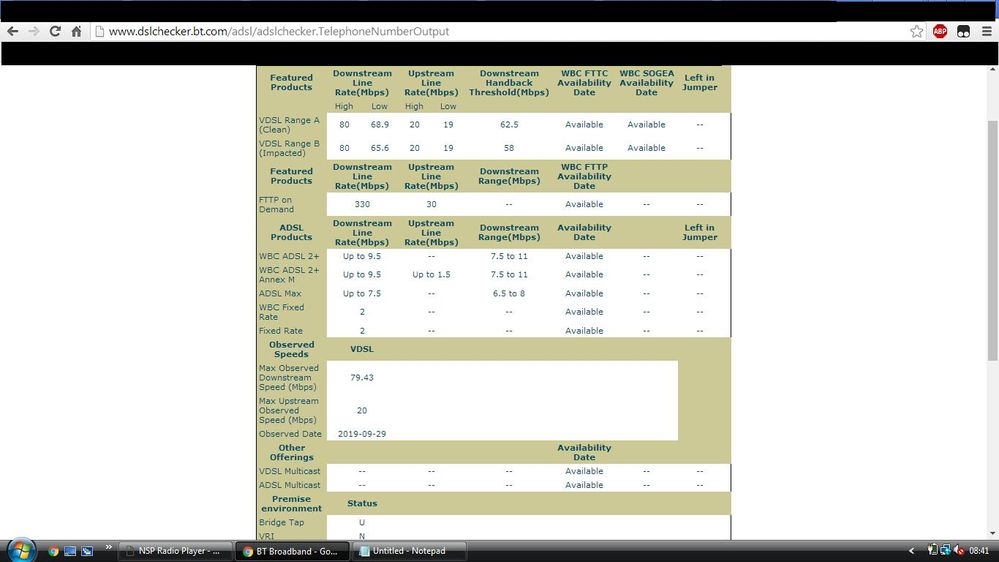This screenshot has height=562, width=999.
Task: Click the 08:41 system clock
Action: 979,551
